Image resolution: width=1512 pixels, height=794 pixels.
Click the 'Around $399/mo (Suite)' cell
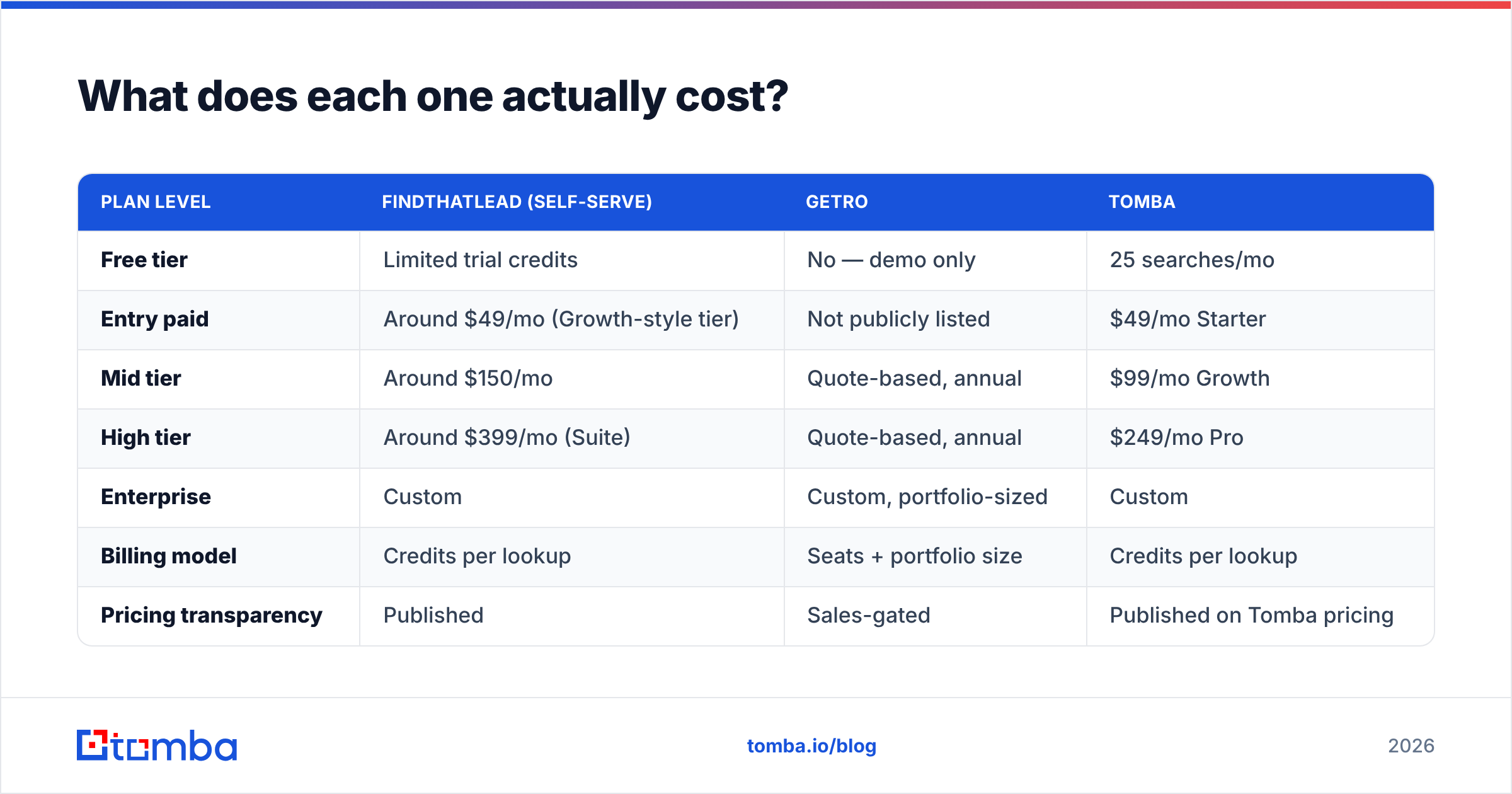point(507,437)
